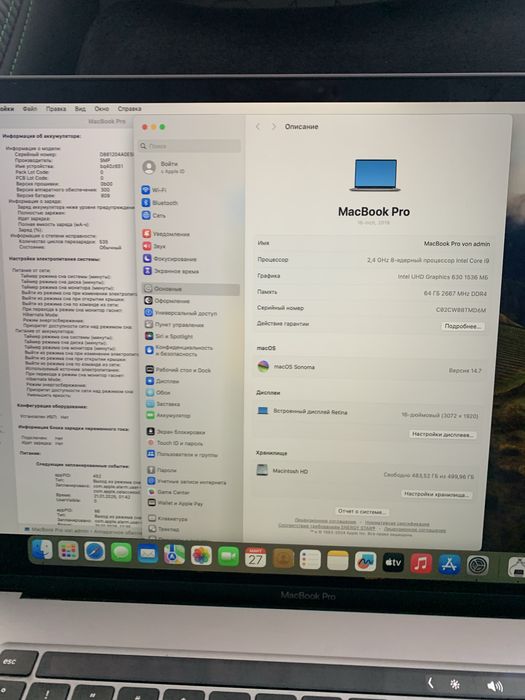The width and height of the screenshot is (525, 700).
Task: Go back with left chevron
Action: click(258, 127)
